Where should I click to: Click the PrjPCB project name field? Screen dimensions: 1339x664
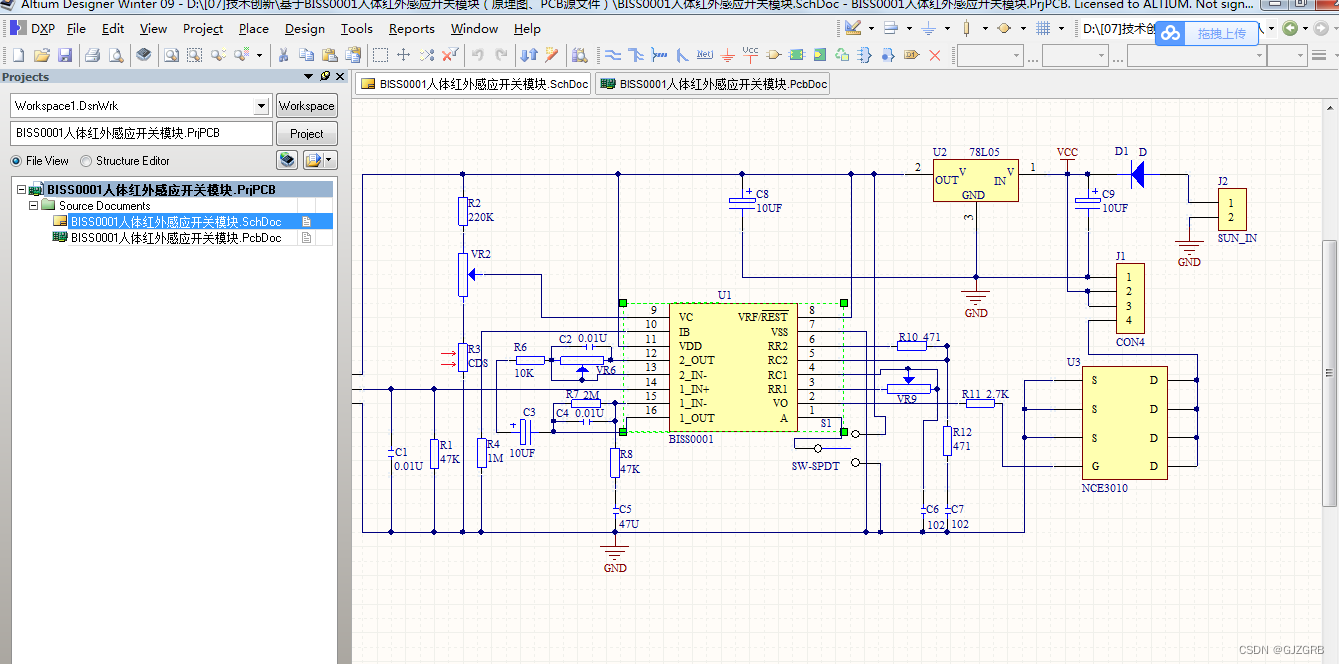pos(141,133)
